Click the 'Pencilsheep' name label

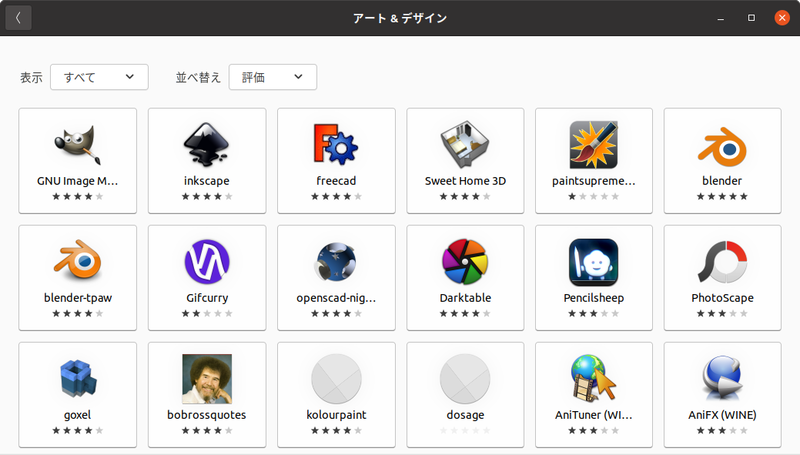pos(593,298)
